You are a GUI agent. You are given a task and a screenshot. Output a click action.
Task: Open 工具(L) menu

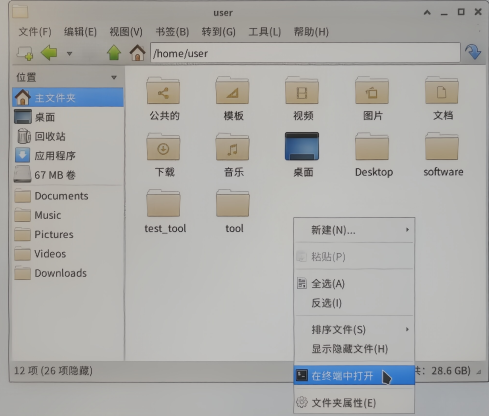[x=265, y=32]
